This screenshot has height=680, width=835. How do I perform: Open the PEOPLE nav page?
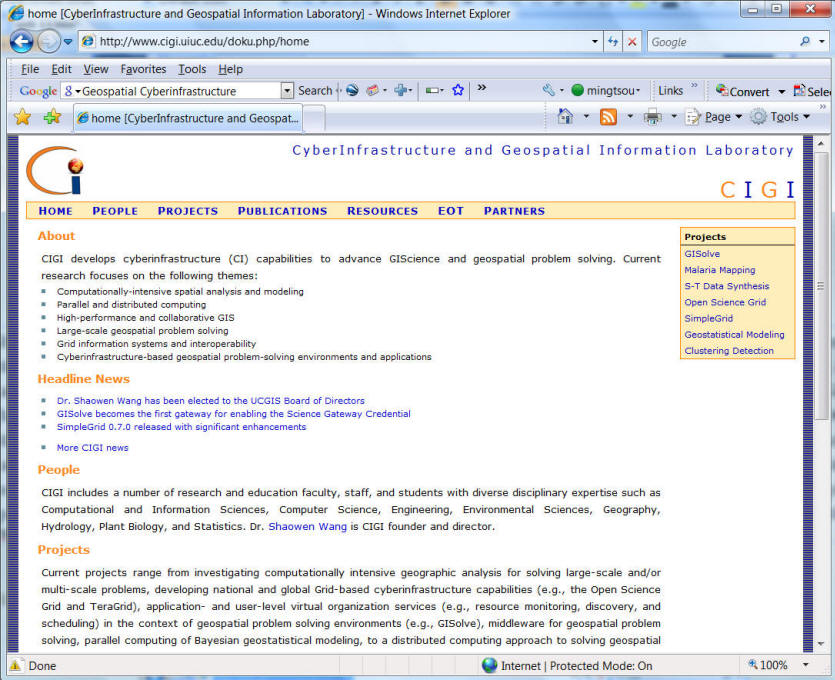[x=115, y=211]
